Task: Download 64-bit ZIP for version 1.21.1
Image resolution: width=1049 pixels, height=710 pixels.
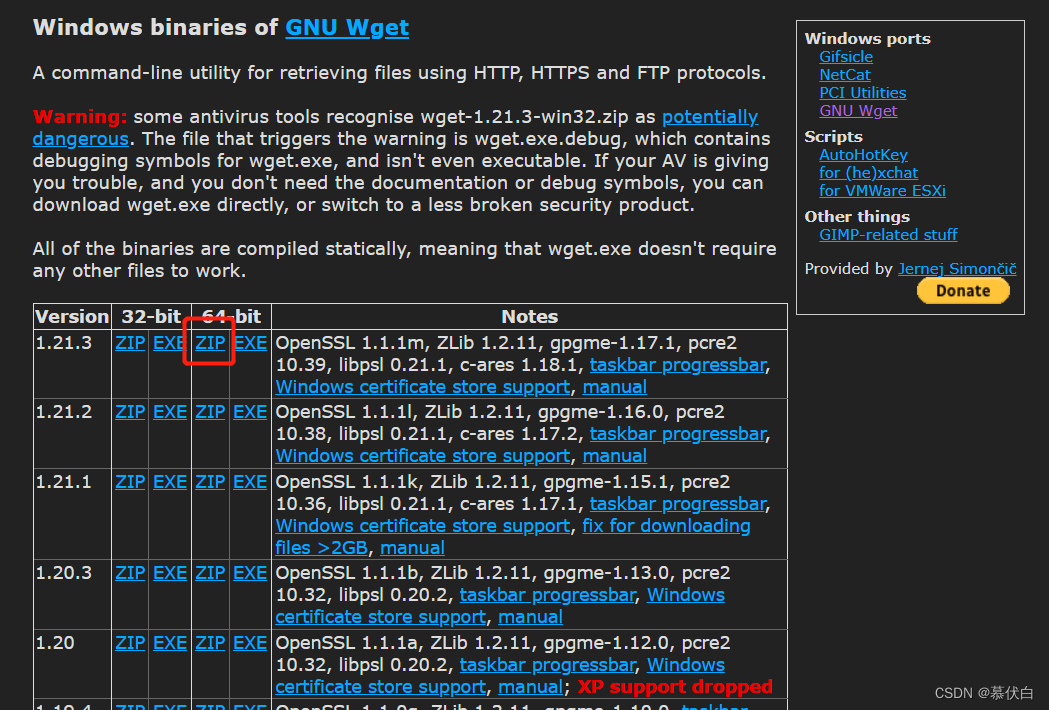Action: (210, 482)
